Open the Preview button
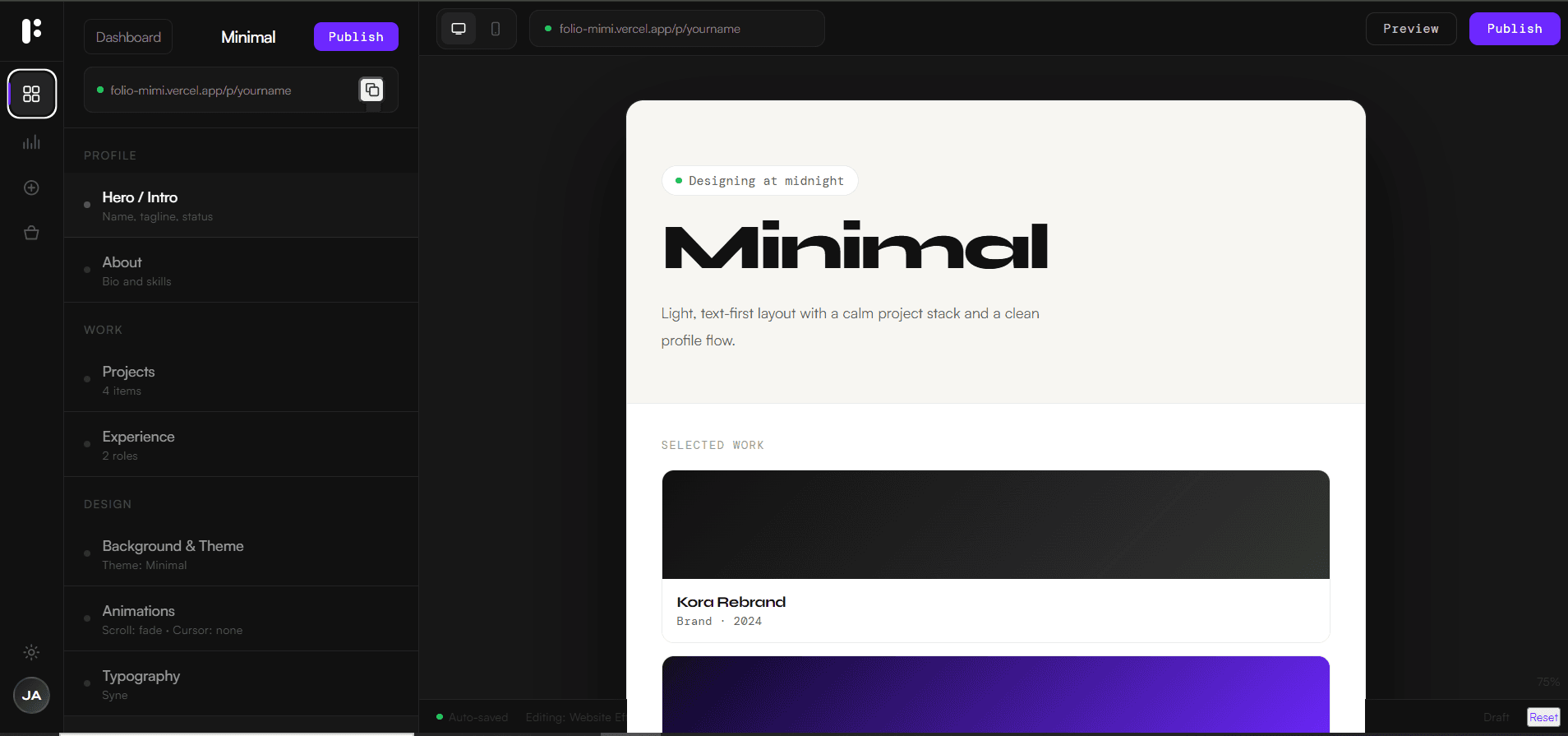1568x736 pixels. pyautogui.click(x=1411, y=29)
